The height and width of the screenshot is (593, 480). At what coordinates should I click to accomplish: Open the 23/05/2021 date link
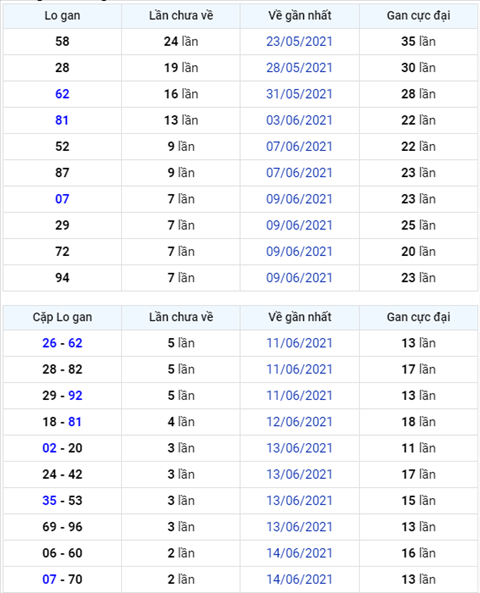[299, 41]
